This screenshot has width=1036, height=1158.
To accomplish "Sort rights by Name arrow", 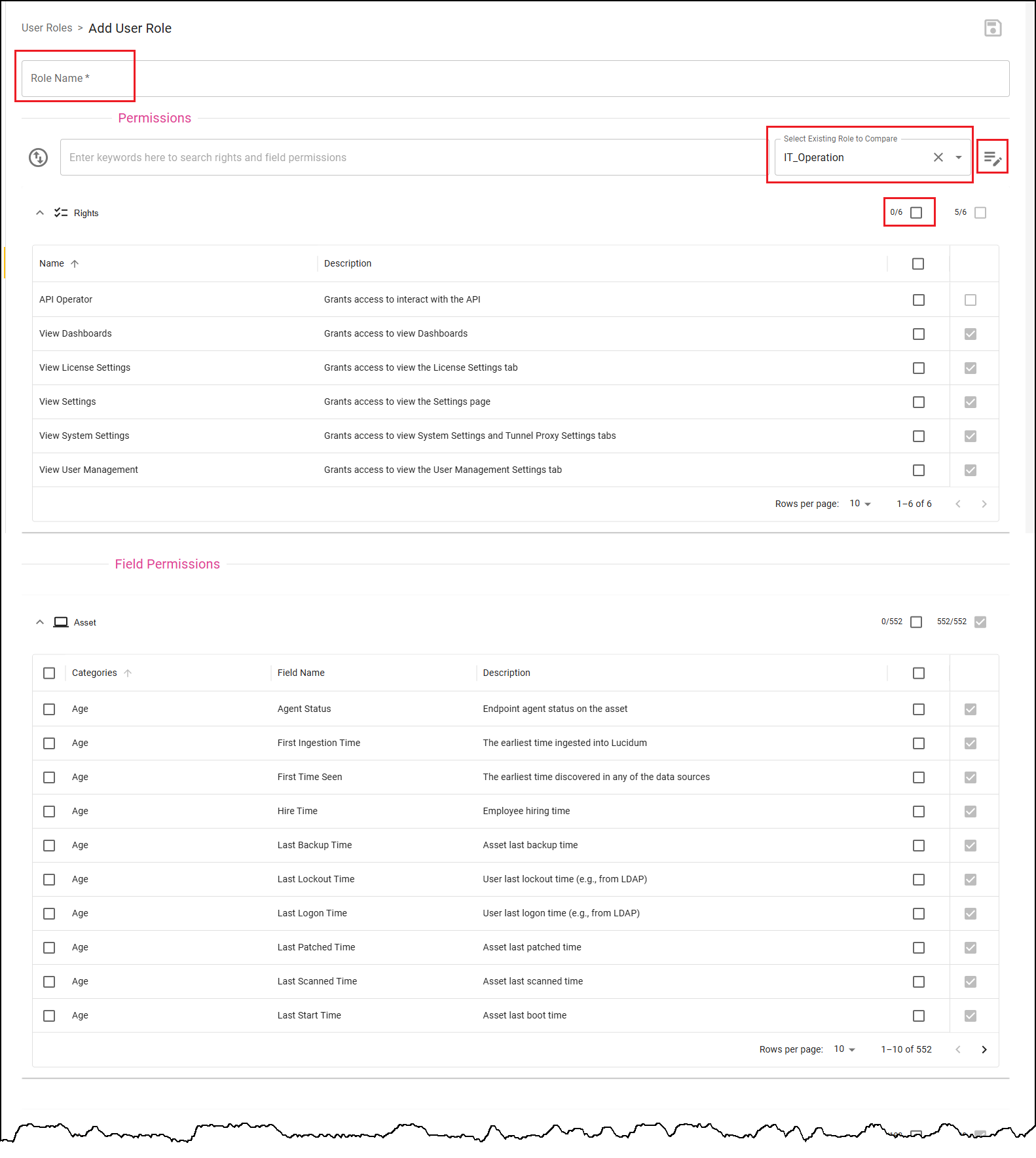I will point(75,263).
